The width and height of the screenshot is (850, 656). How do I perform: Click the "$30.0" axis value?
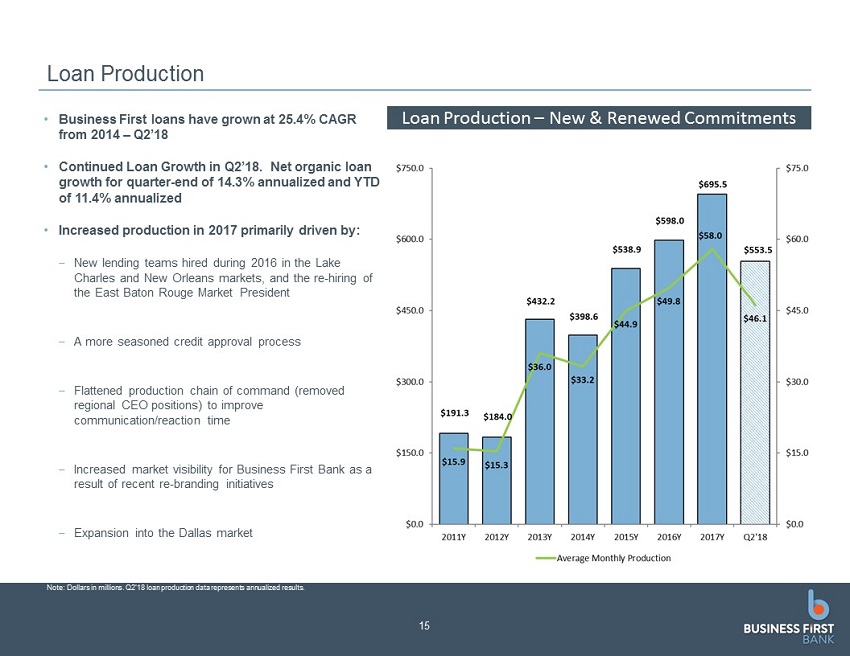[x=797, y=382]
